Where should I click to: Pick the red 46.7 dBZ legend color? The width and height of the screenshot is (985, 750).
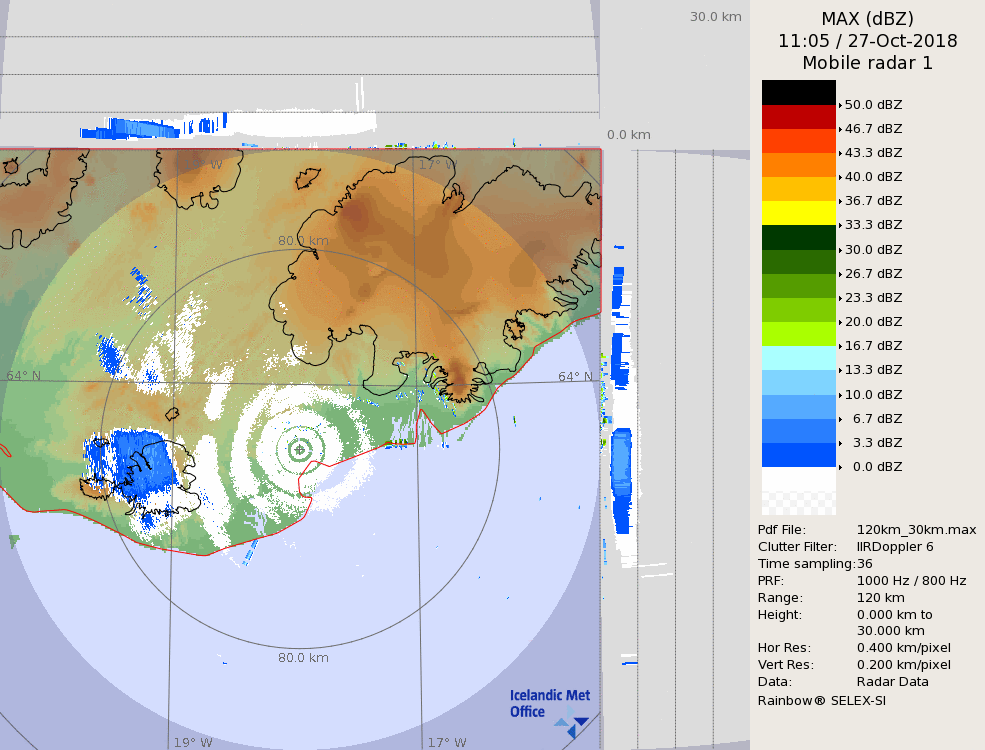point(798,116)
